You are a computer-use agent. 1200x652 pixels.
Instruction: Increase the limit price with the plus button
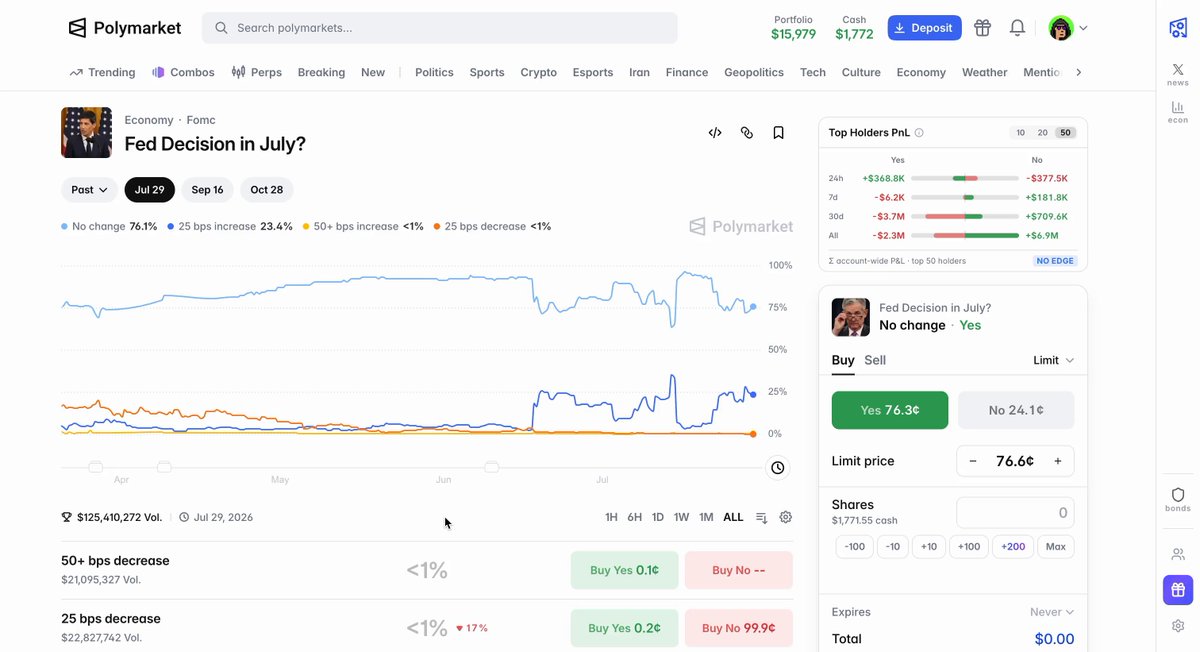pyautogui.click(x=1058, y=461)
